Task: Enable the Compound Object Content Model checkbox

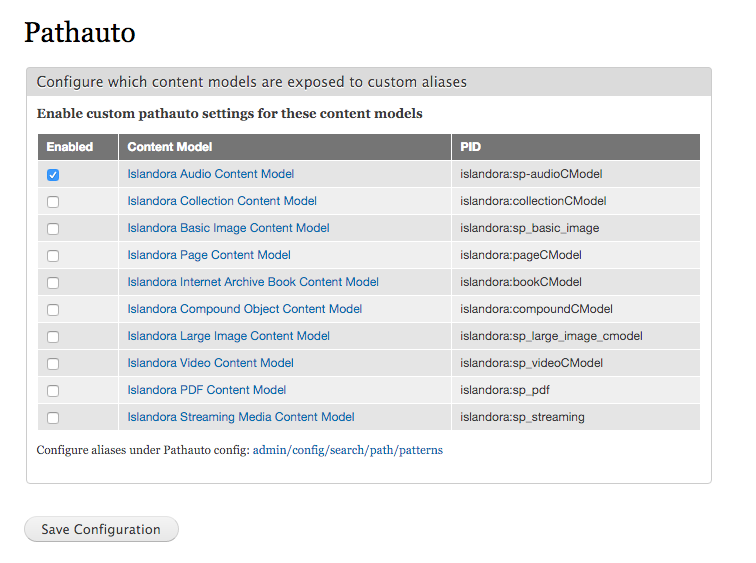Action: tap(53, 310)
